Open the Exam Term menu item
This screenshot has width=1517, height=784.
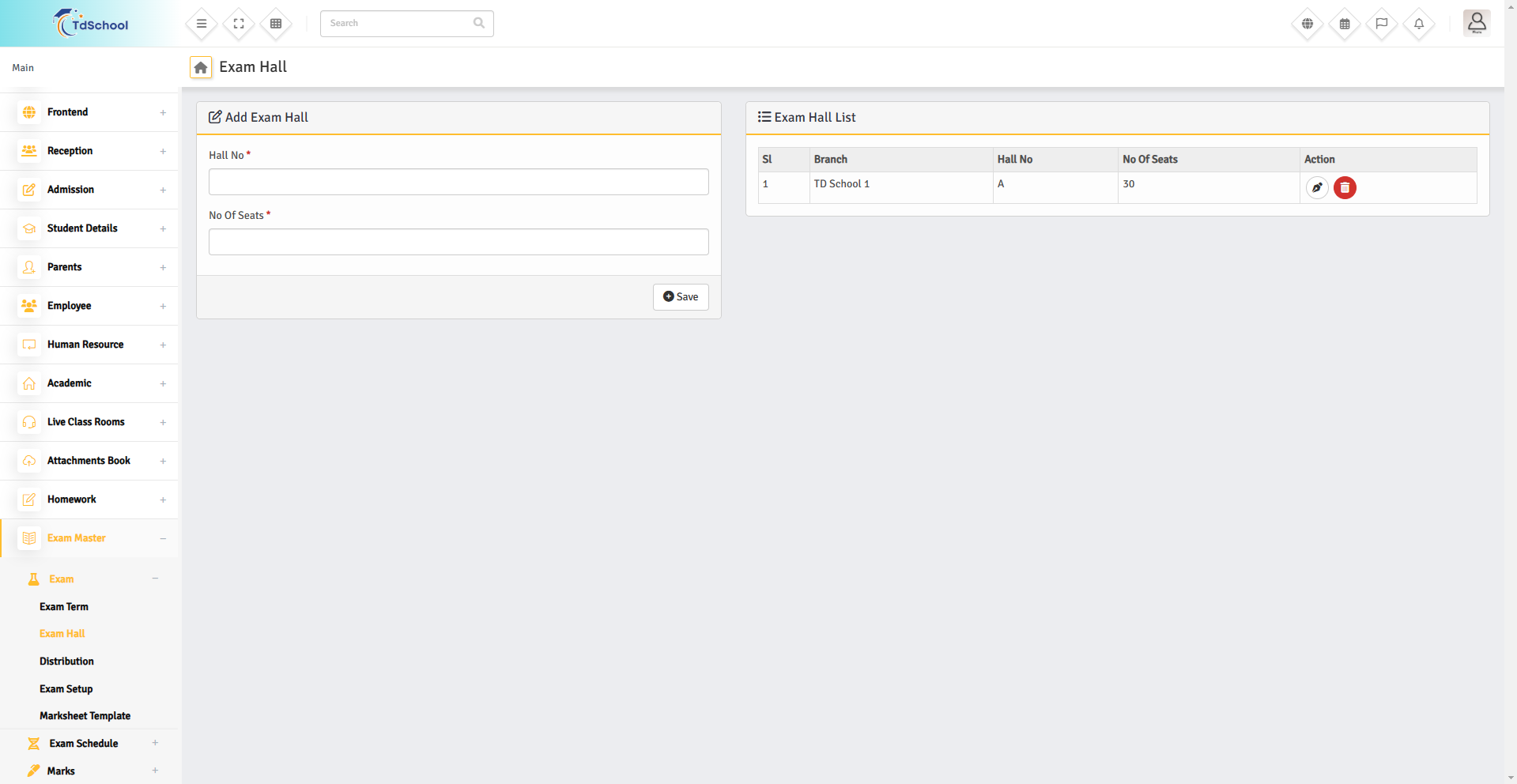(64, 607)
